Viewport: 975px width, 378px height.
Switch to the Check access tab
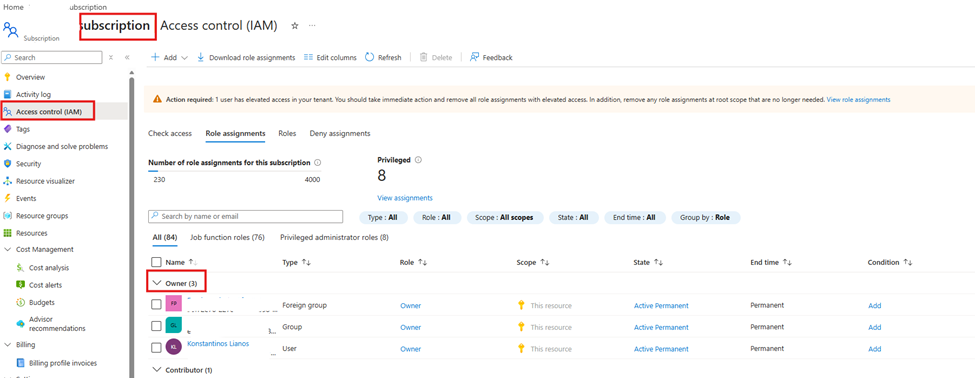[170, 133]
